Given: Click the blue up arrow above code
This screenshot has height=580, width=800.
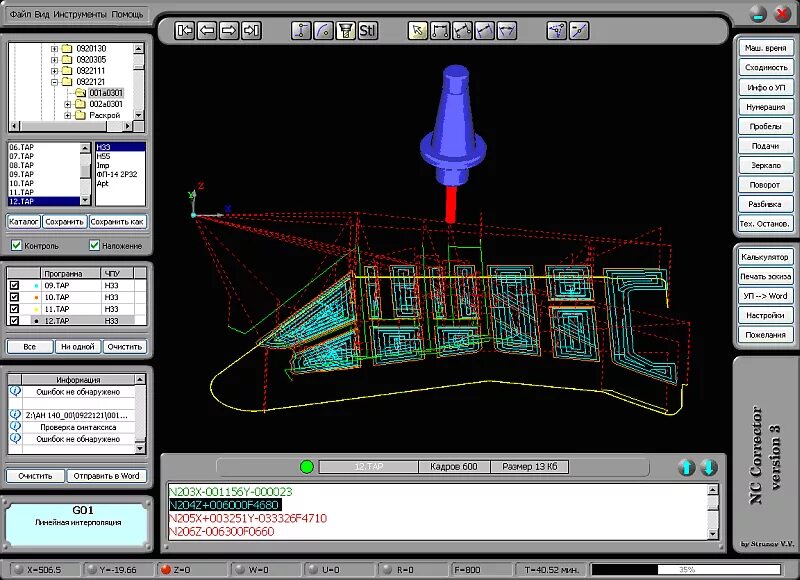Looking at the screenshot, I should click(686, 467).
